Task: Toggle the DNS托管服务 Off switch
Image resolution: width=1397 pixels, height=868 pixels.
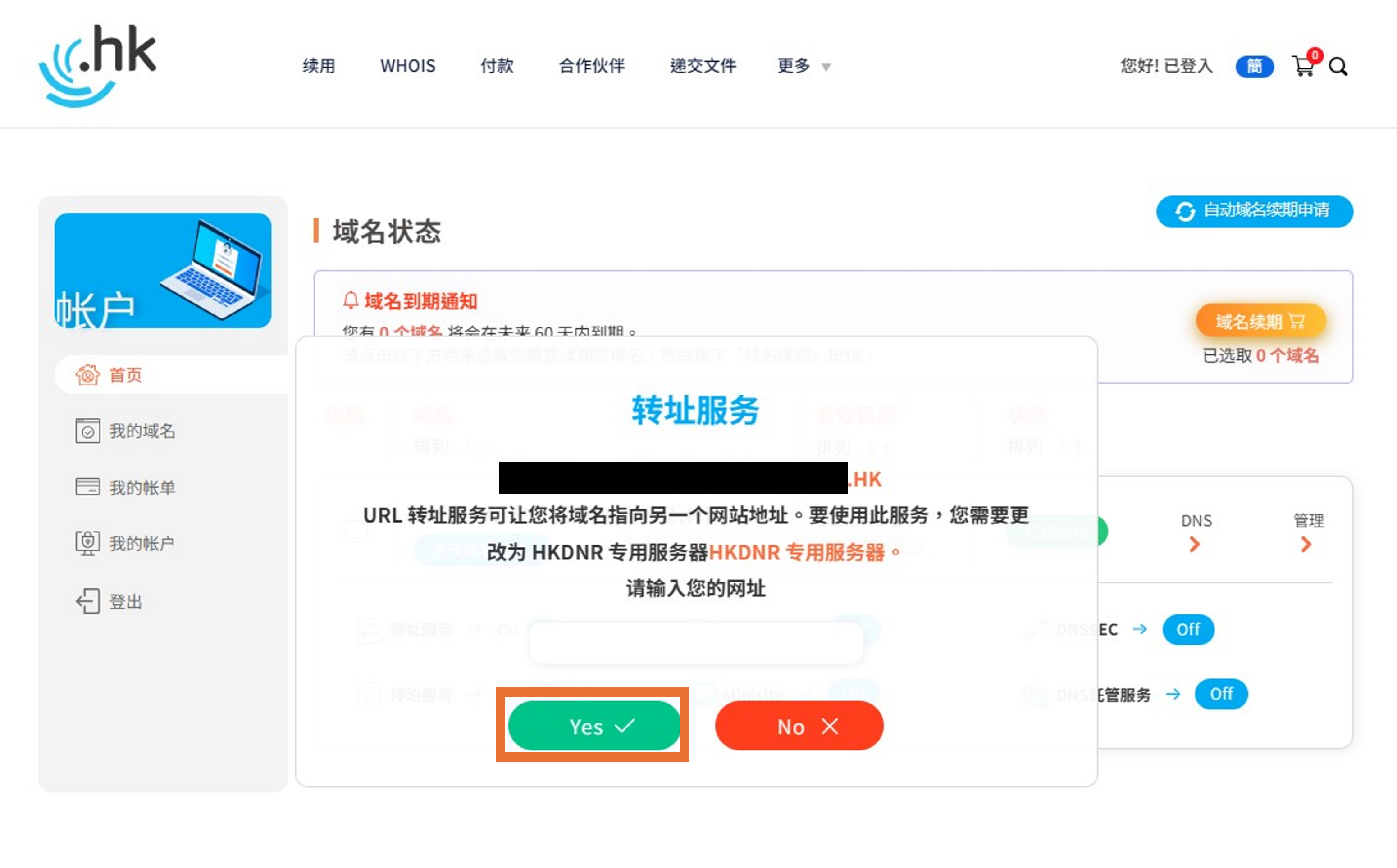Action: [x=1221, y=694]
